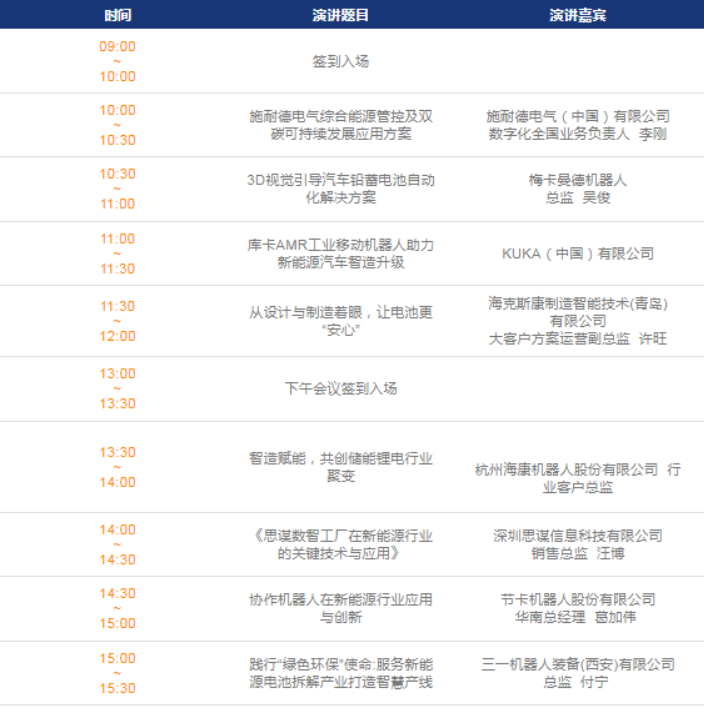The width and height of the screenshot is (704, 712).
Task: Click the 智造赋能，共创储能锂电 topic
Action: pos(341,467)
